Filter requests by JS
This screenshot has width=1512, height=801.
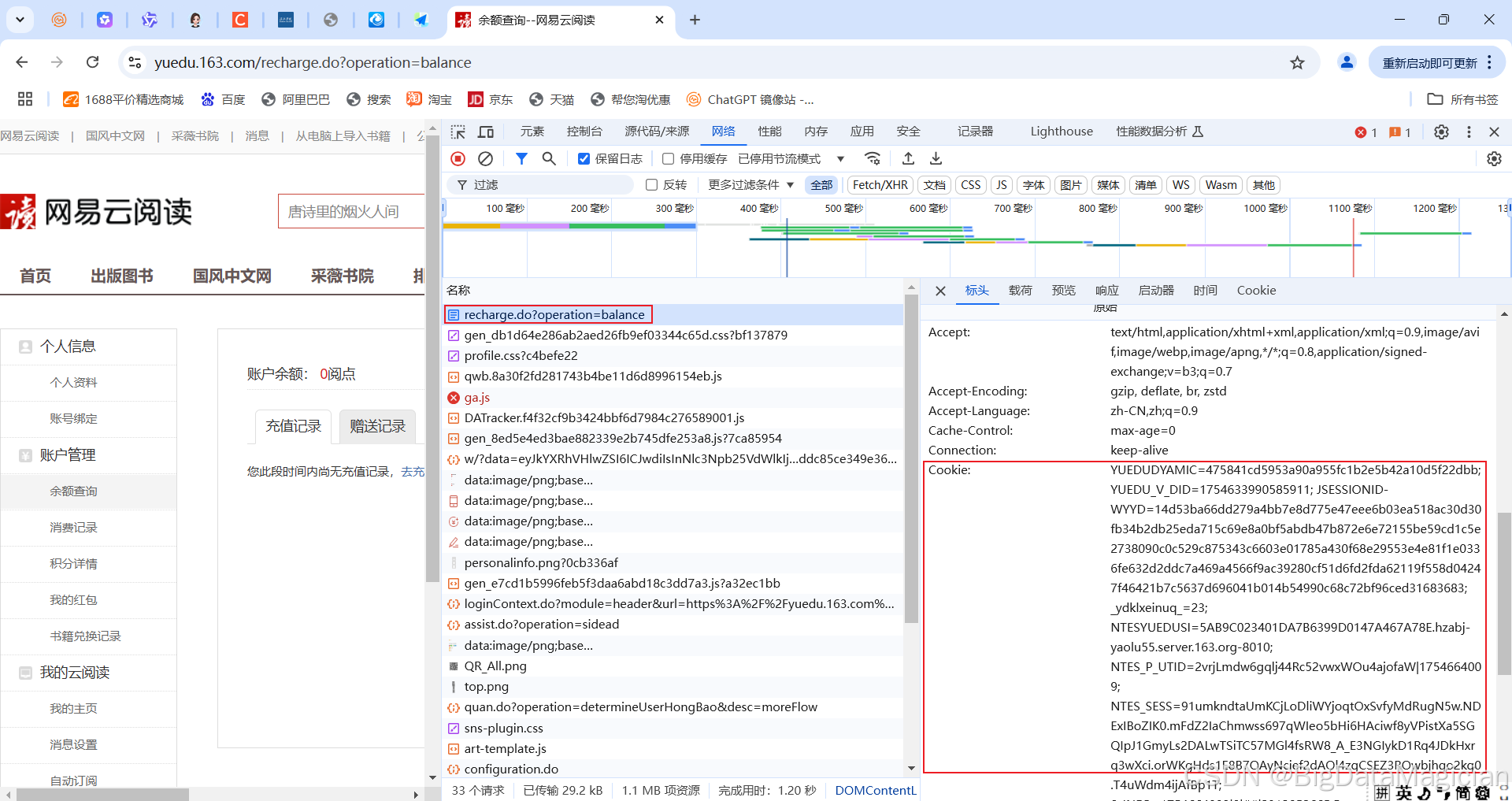tap(1001, 185)
